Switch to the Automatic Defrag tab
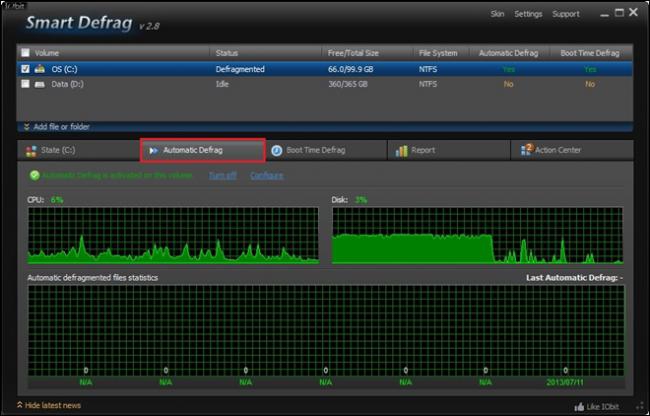This screenshot has height=416, width=650. 203,150
